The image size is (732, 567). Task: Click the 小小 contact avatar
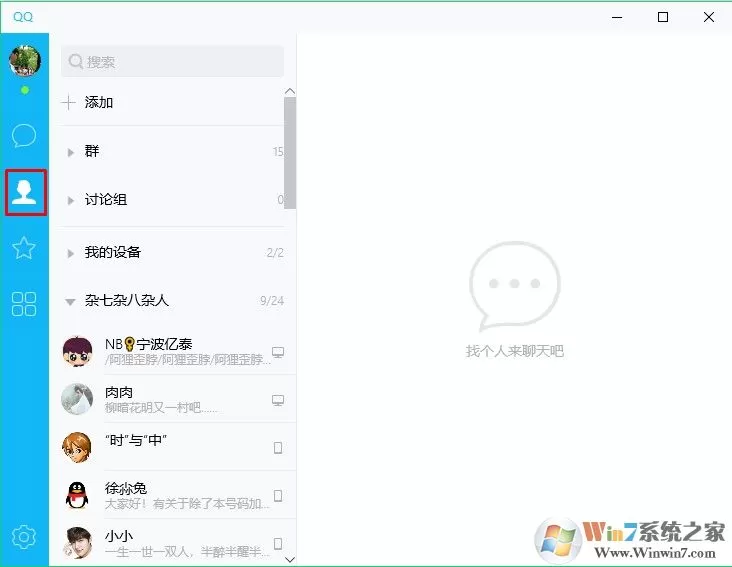point(77,542)
